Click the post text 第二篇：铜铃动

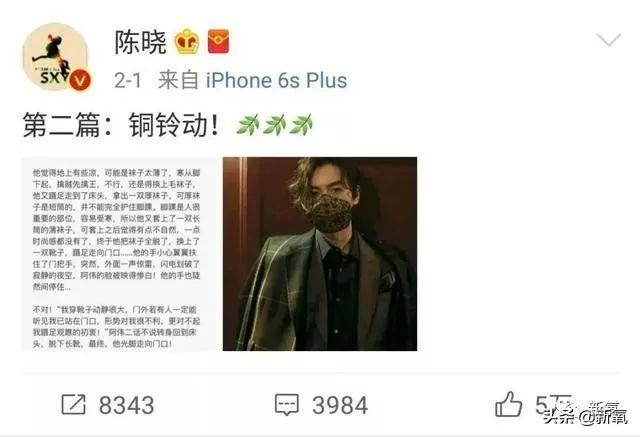click(121, 125)
